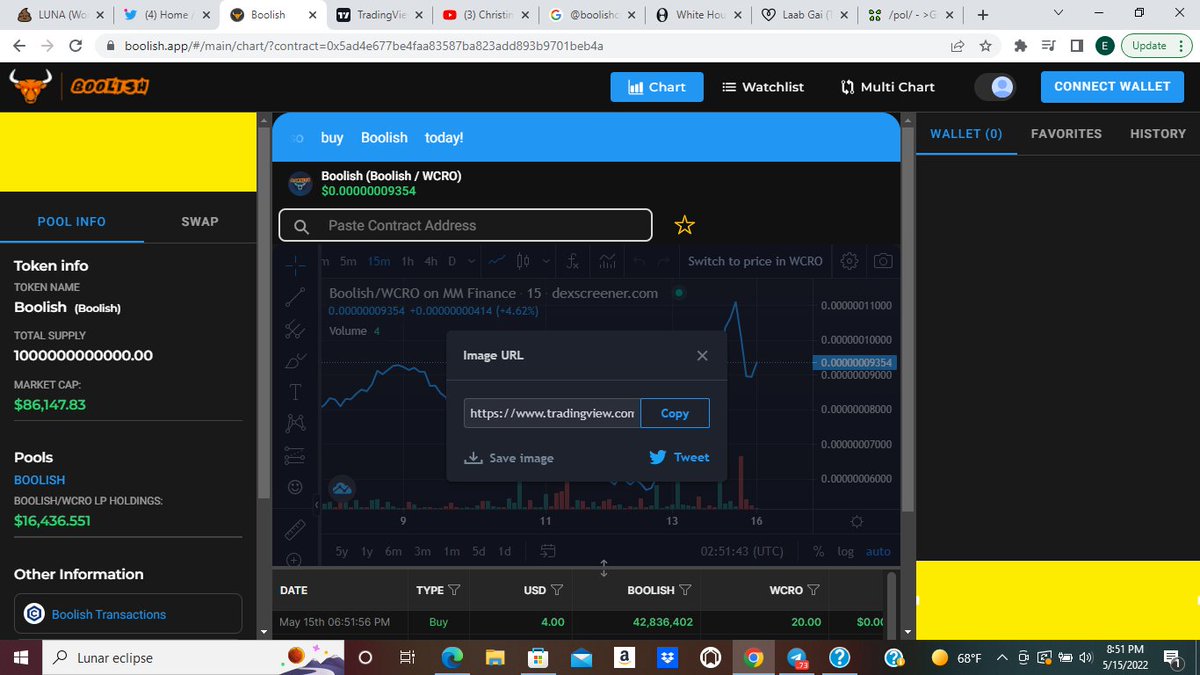Viewport: 1200px width, 675px height.
Task: Select the text annotation tool
Action: pos(295,391)
